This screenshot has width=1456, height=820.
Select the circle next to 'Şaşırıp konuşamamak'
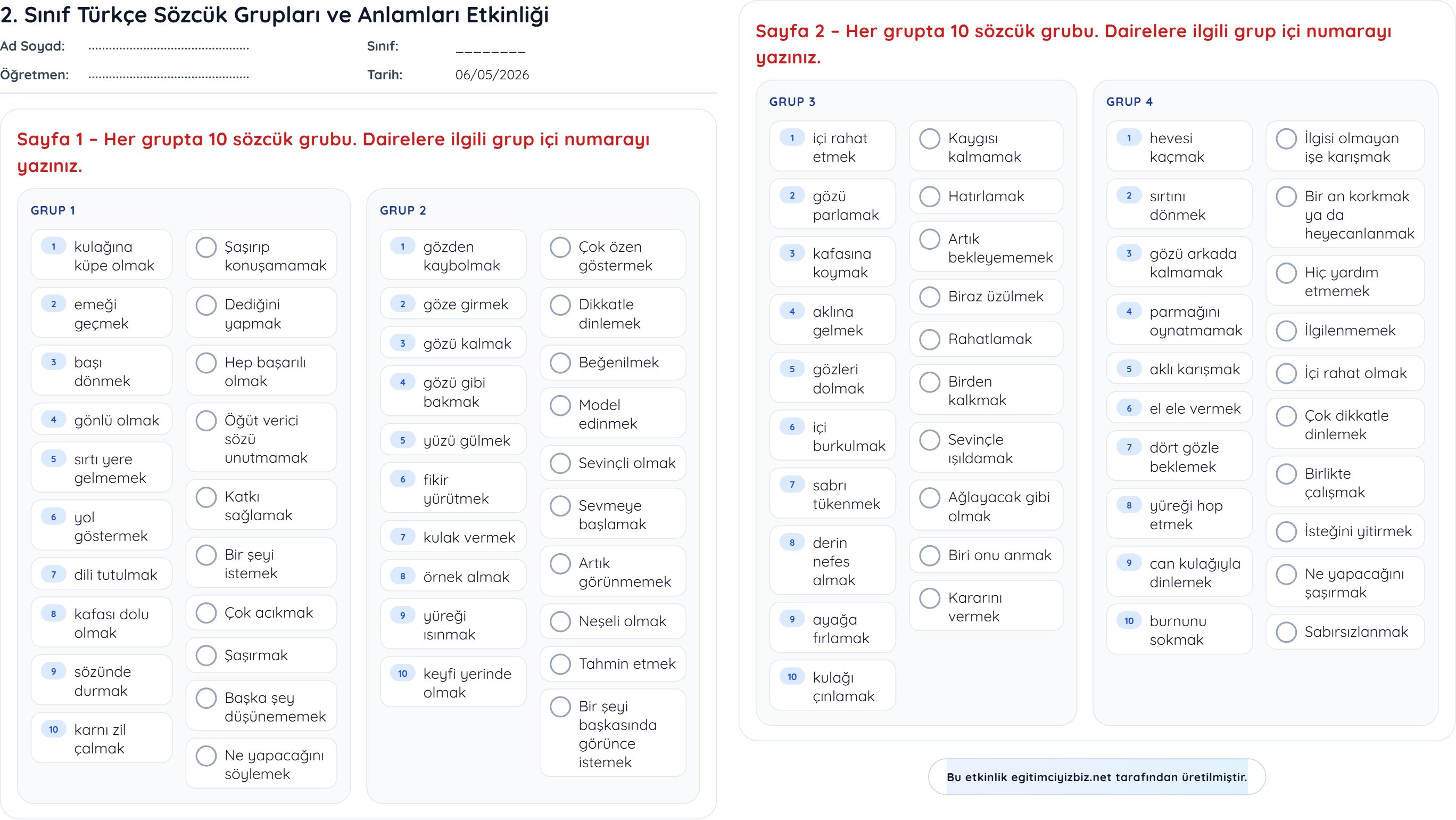click(x=206, y=247)
